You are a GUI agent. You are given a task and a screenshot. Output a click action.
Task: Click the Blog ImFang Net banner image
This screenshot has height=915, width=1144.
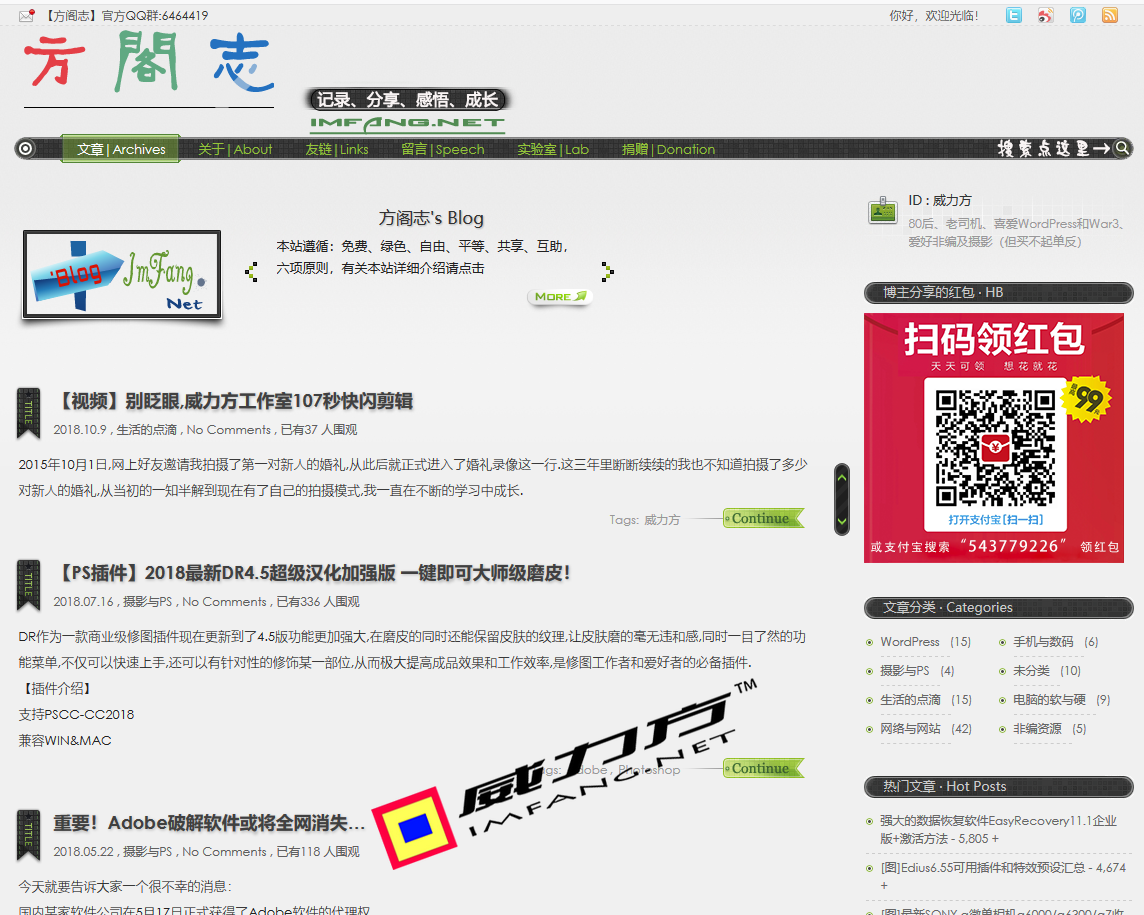point(122,274)
